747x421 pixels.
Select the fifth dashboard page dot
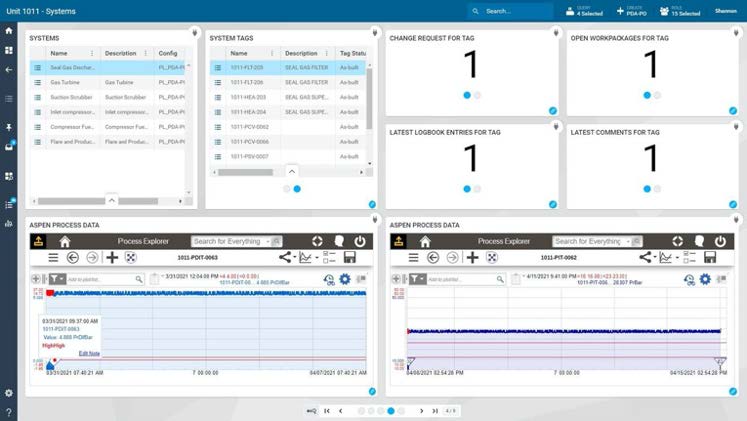click(401, 411)
